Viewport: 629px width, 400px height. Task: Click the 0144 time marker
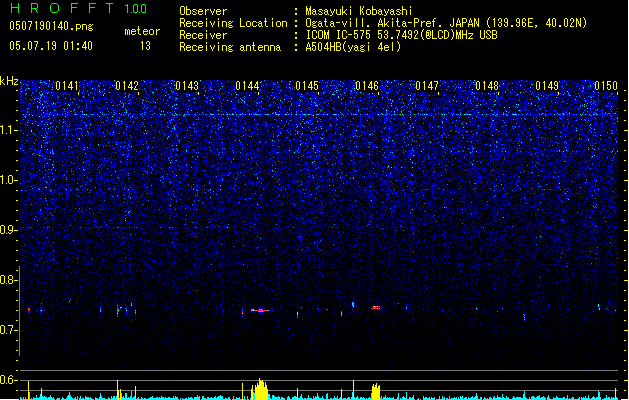247,86
